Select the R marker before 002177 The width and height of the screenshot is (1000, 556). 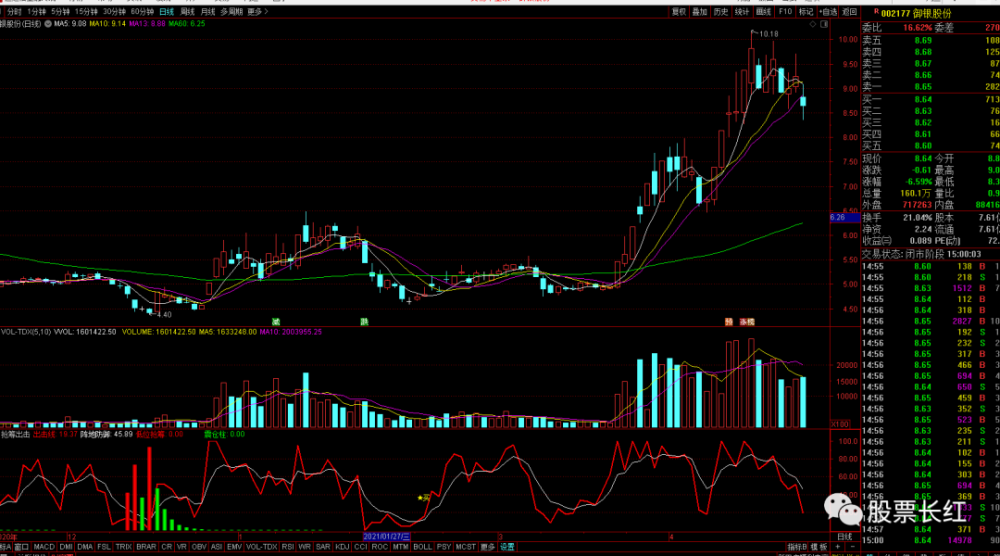pyautogui.click(x=876, y=11)
